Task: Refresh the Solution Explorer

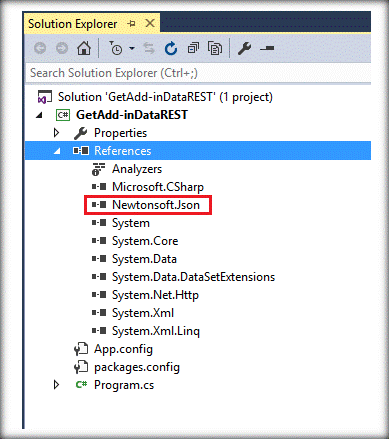Action: point(171,49)
